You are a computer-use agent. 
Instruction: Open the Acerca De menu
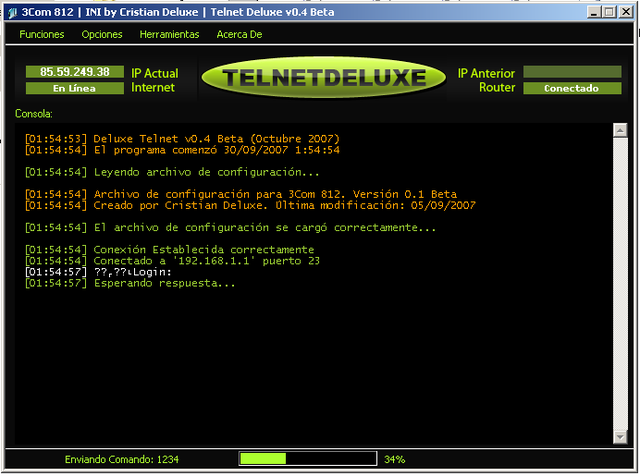[x=239, y=34]
